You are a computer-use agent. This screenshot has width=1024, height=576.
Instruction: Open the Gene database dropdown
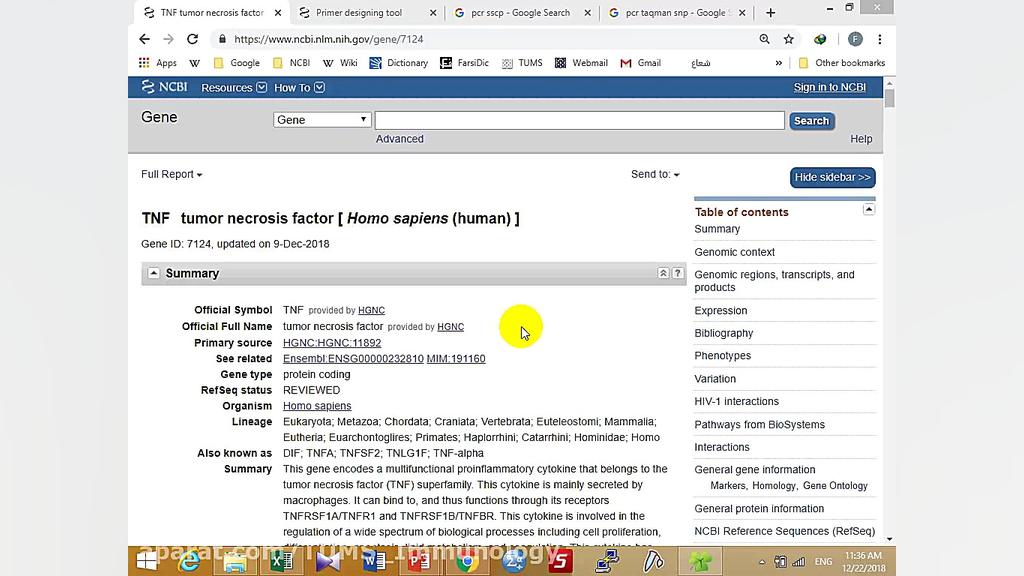(x=322, y=120)
